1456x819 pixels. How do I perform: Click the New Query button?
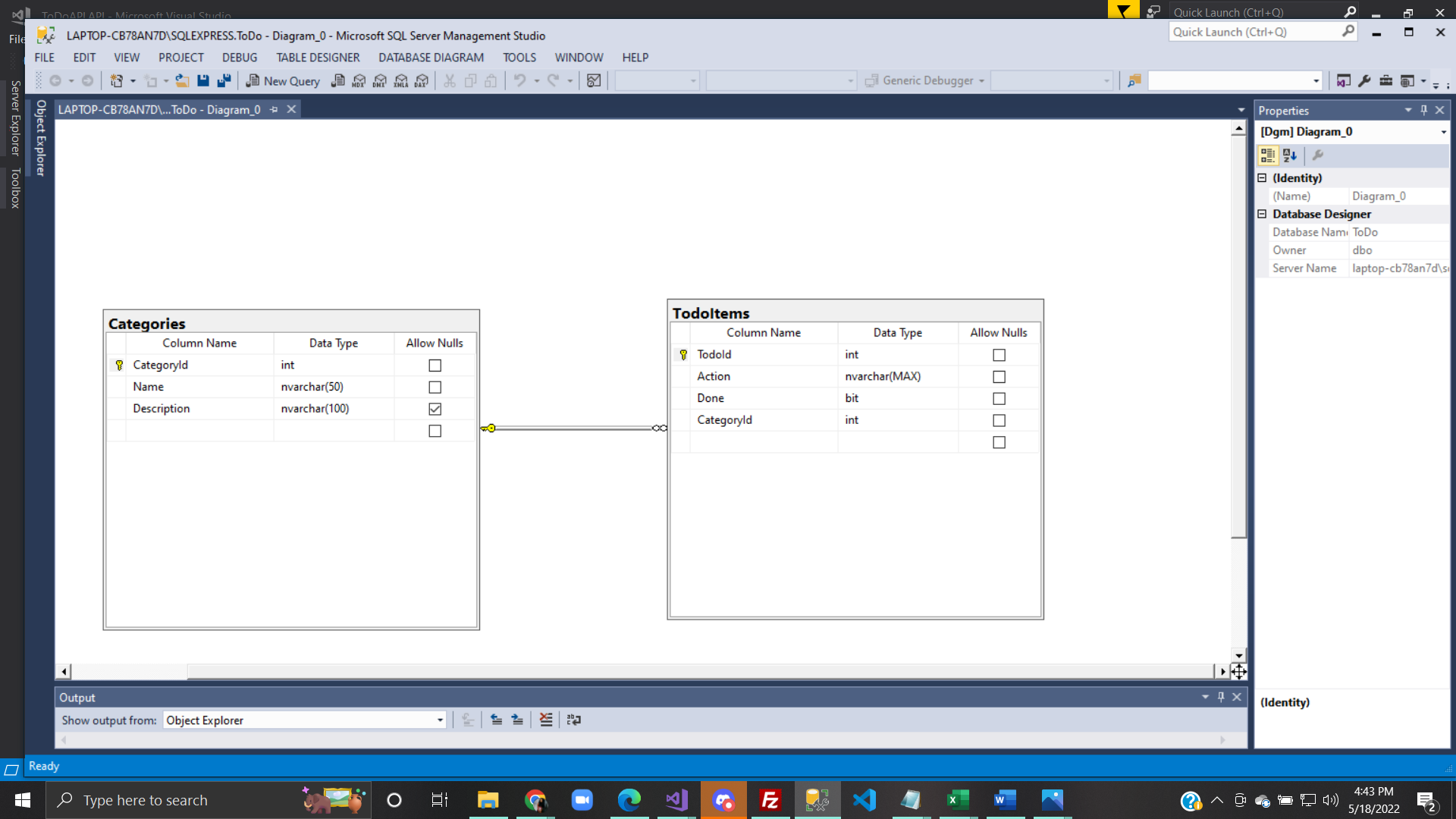[283, 80]
